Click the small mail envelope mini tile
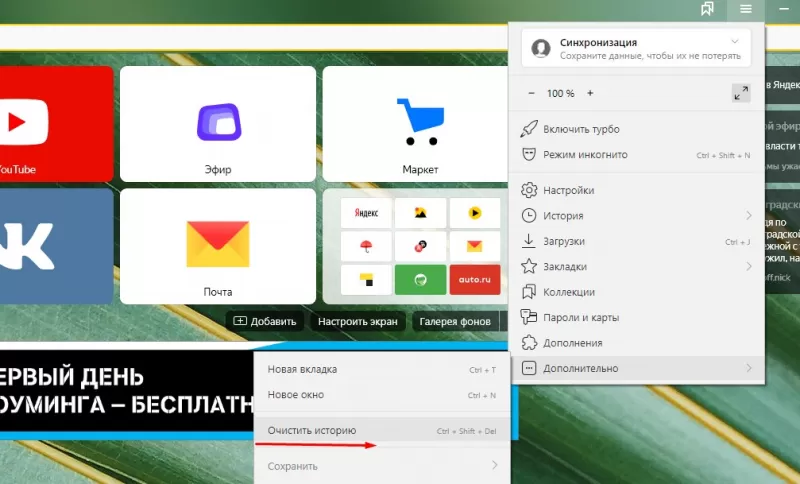Image resolution: width=800 pixels, height=484 pixels. tap(474, 246)
